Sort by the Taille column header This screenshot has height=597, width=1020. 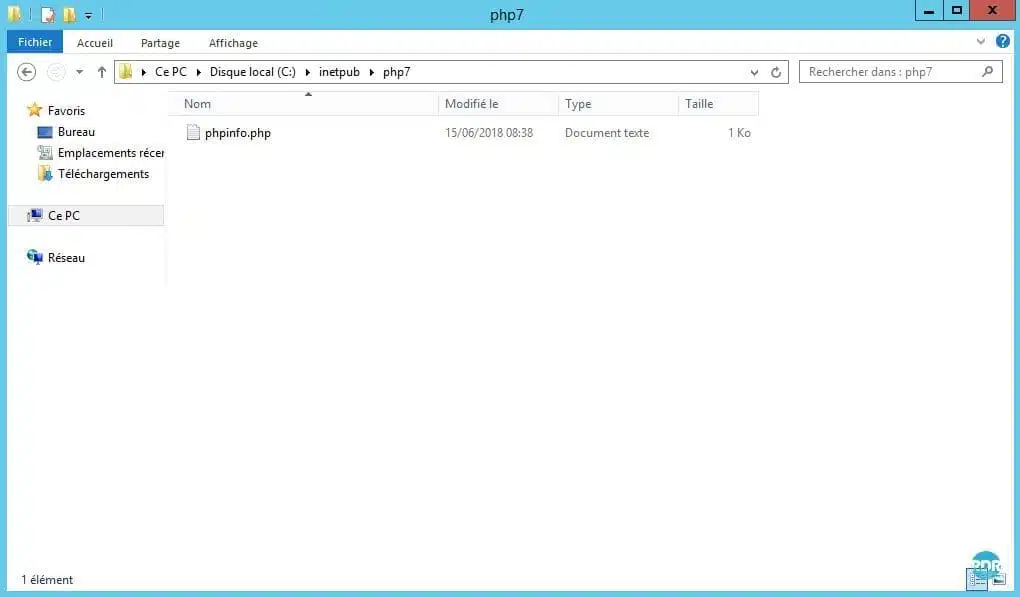(x=718, y=104)
